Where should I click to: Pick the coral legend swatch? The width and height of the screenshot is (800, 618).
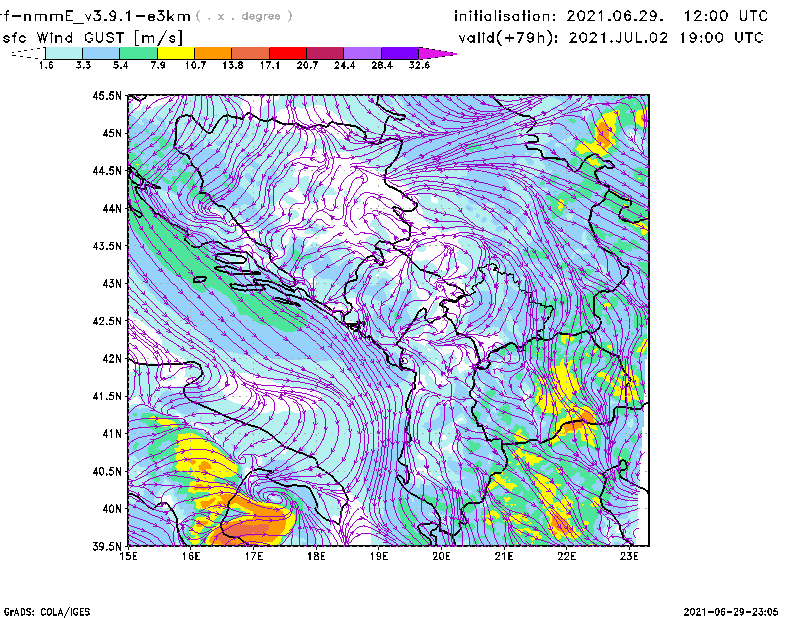tap(251, 53)
